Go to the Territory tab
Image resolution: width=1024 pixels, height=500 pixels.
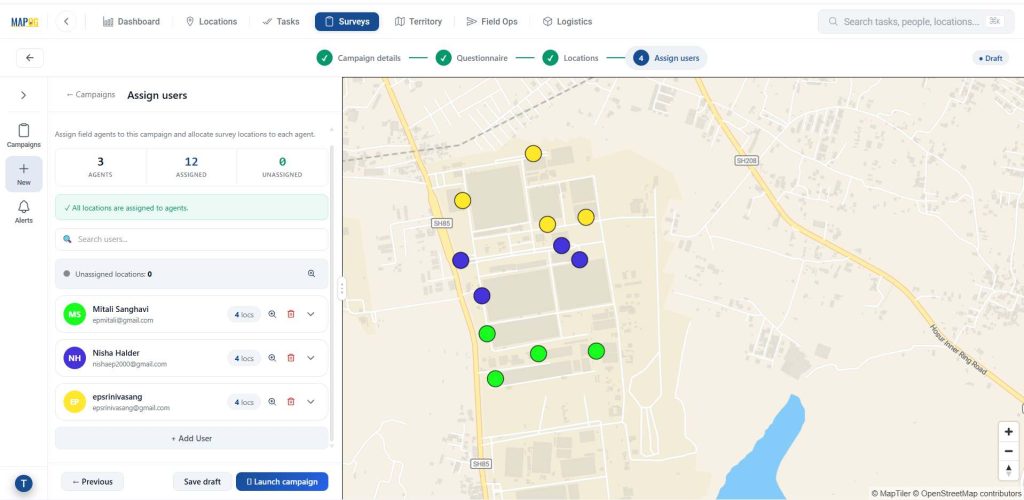coord(419,22)
